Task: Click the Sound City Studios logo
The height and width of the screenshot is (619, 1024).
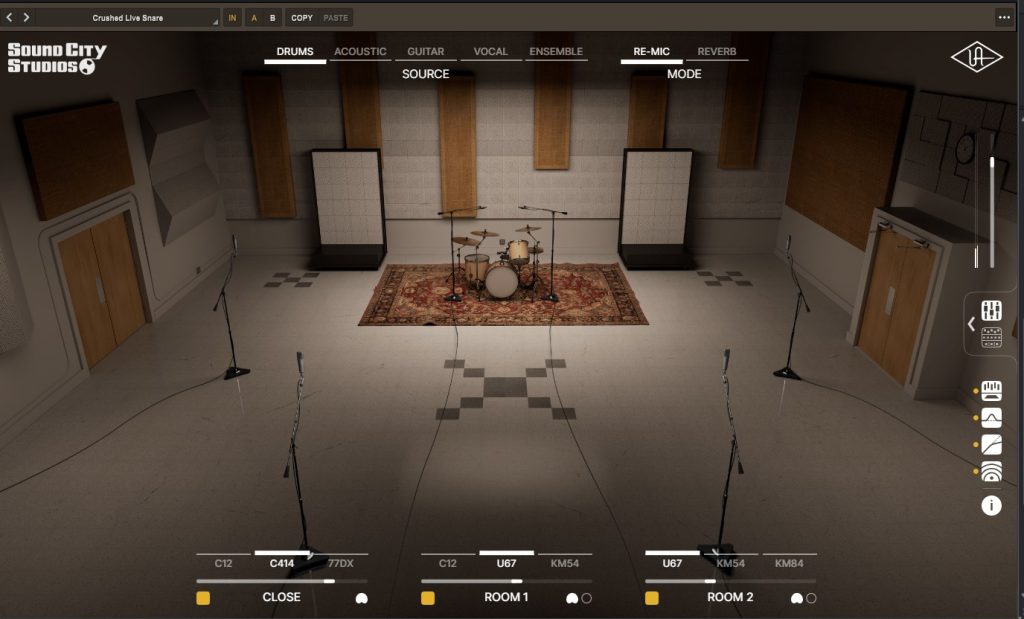Action: click(56, 58)
